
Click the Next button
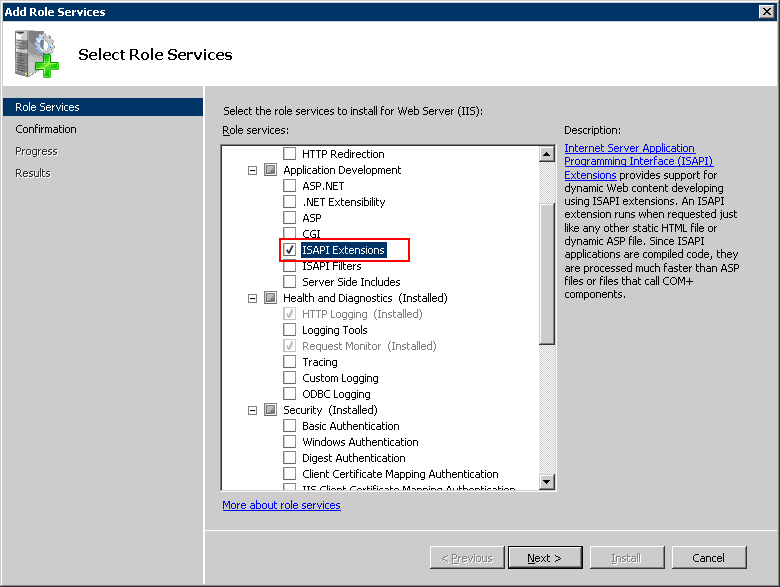[x=545, y=558]
